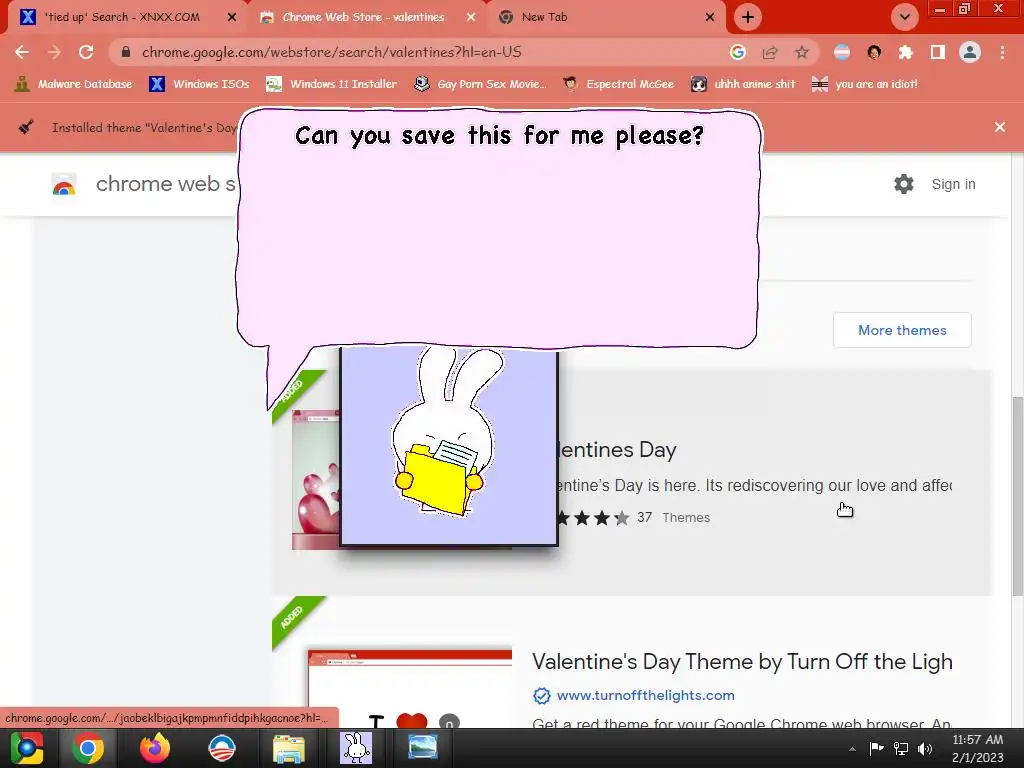Toggle the side panel icon

pyautogui.click(x=938, y=52)
